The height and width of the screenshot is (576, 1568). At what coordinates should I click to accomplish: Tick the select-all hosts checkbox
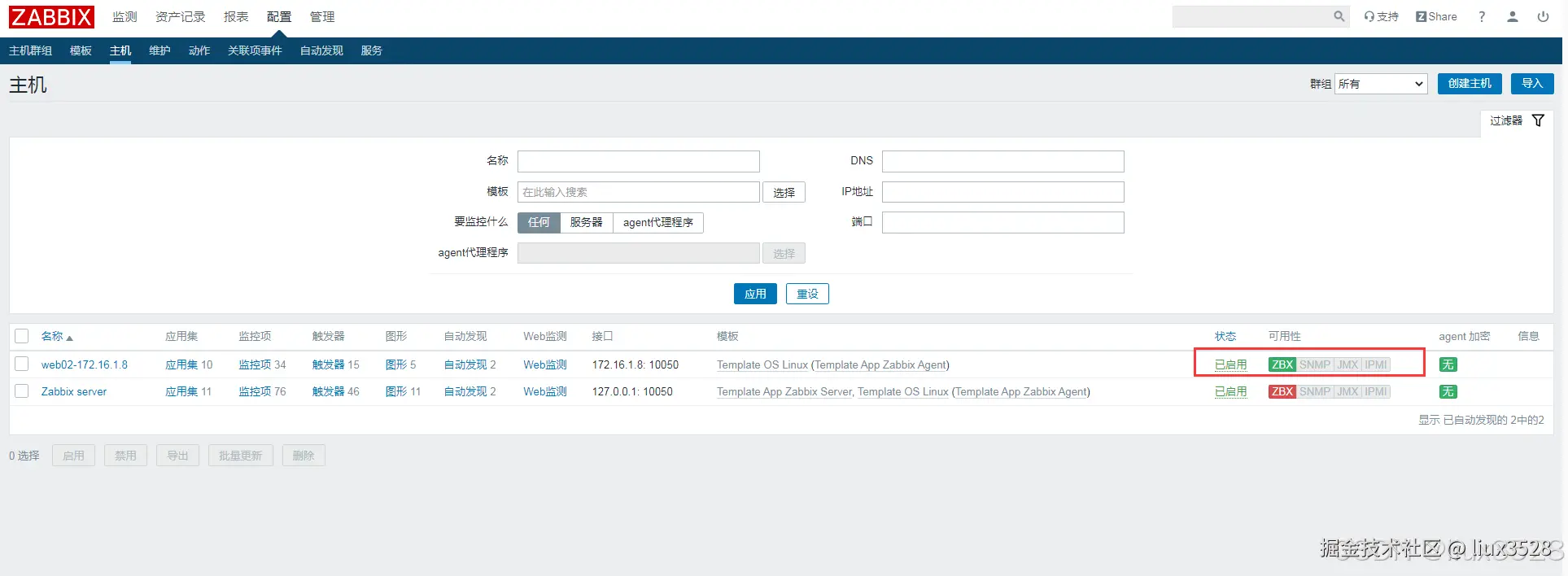(22, 336)
